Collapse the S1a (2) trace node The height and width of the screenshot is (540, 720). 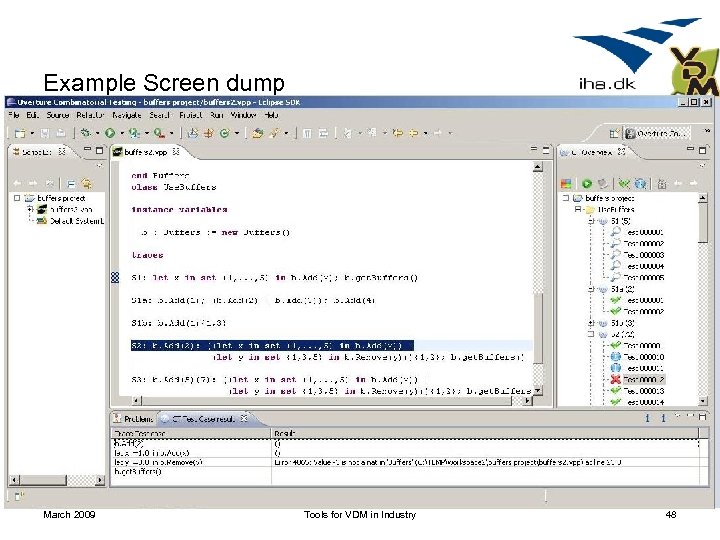point(591,289)
